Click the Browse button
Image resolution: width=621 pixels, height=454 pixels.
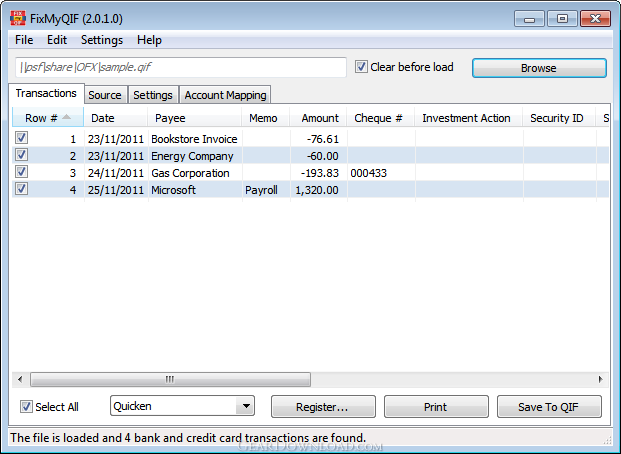click(x=539, y=68)
